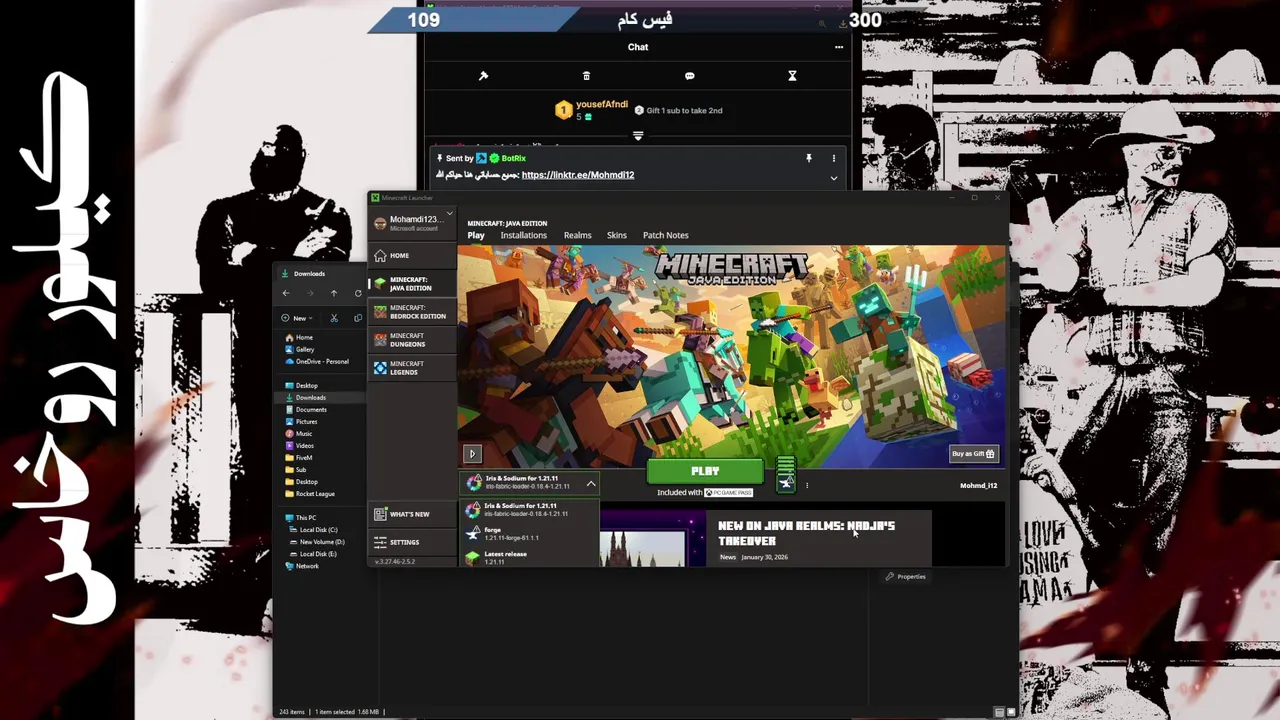The height and width of the screenshot is (720, 1280).
Task: Click yousefAfndi in gift leaderboard
Action: coord(602,105)
